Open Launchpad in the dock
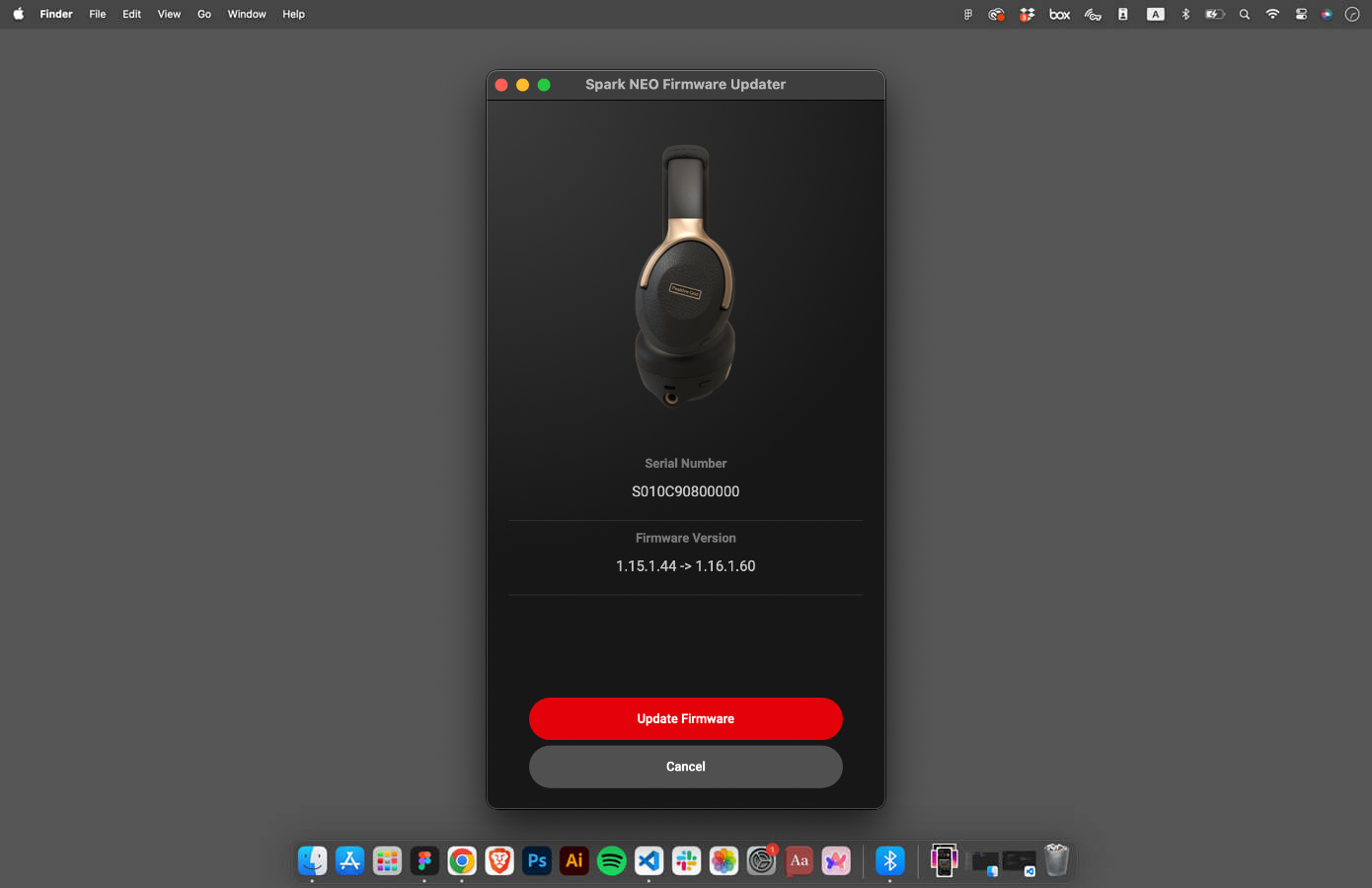Screen dimensions: 1372x888 click(387, 860)
